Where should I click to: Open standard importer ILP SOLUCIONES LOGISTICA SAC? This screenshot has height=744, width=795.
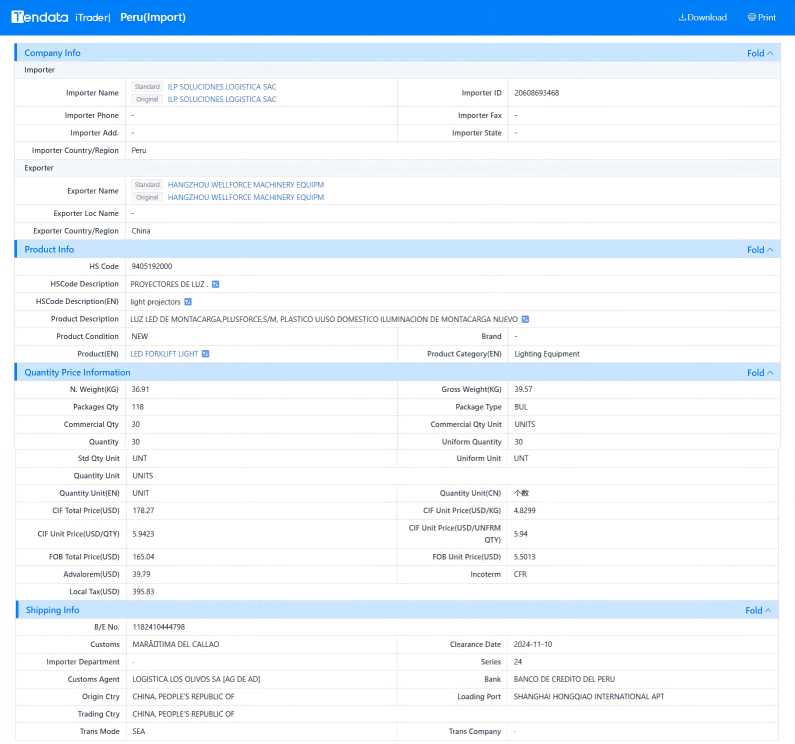tap(222, 87)
